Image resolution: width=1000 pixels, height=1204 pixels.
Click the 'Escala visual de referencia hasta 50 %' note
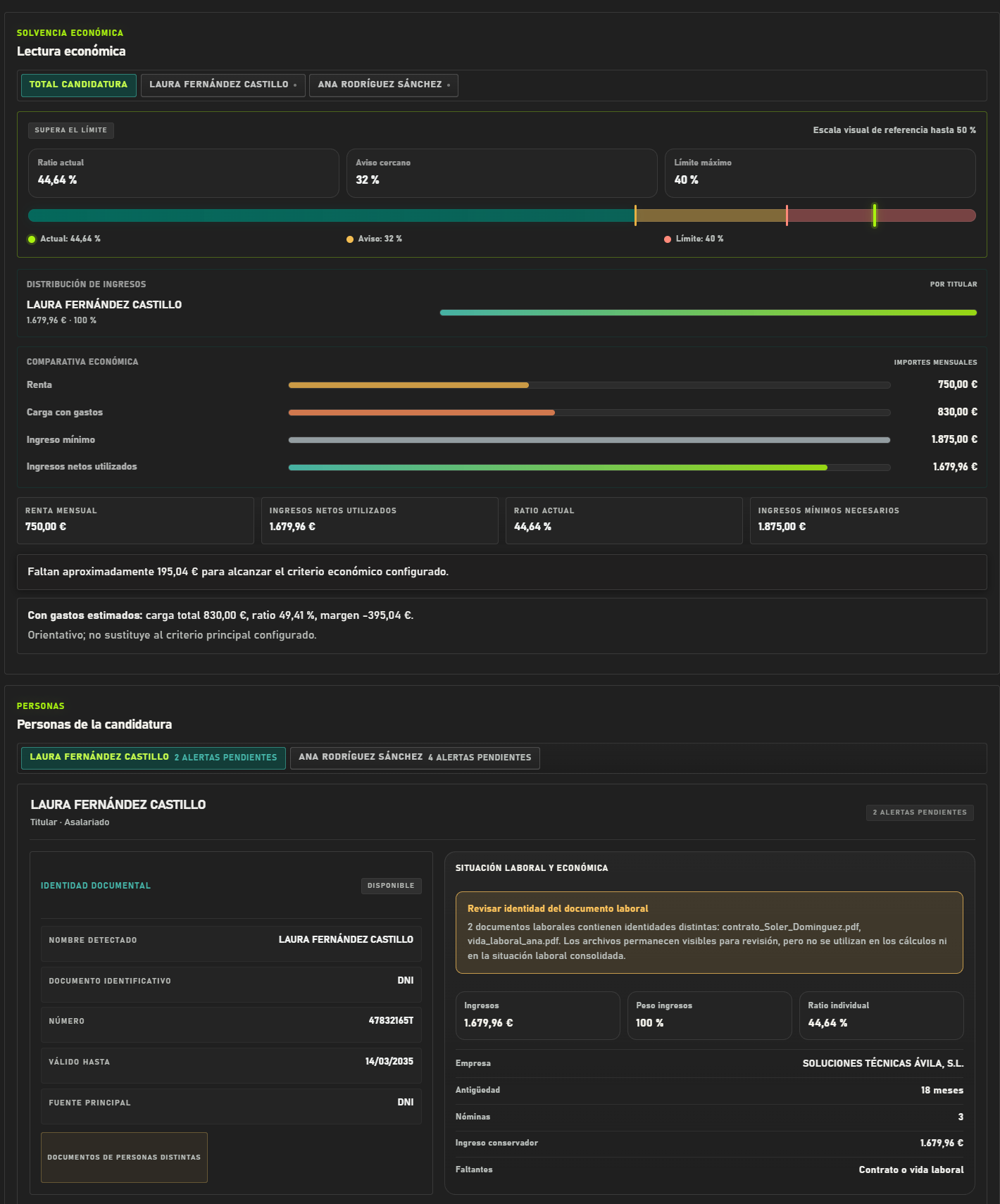(x=894, y=130)
